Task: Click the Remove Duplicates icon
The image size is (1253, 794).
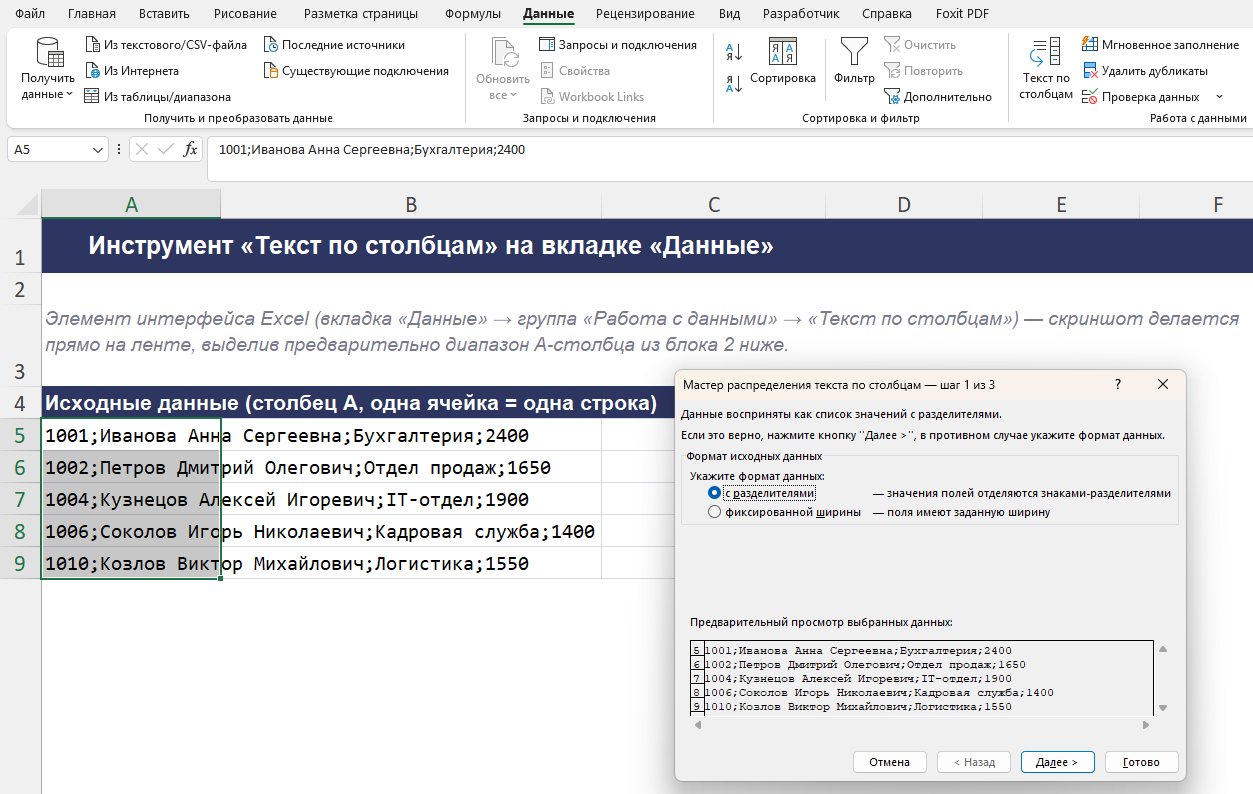Action: 1091,71
